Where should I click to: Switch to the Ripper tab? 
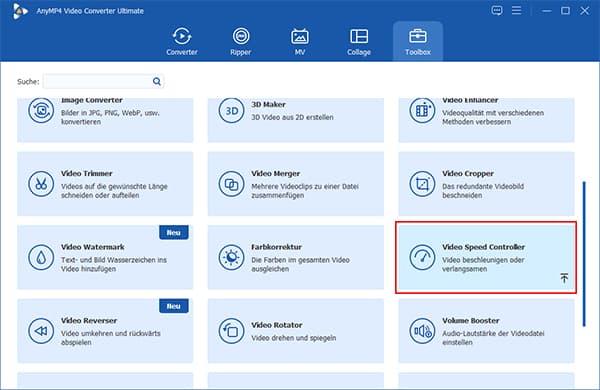click(241, 41)
